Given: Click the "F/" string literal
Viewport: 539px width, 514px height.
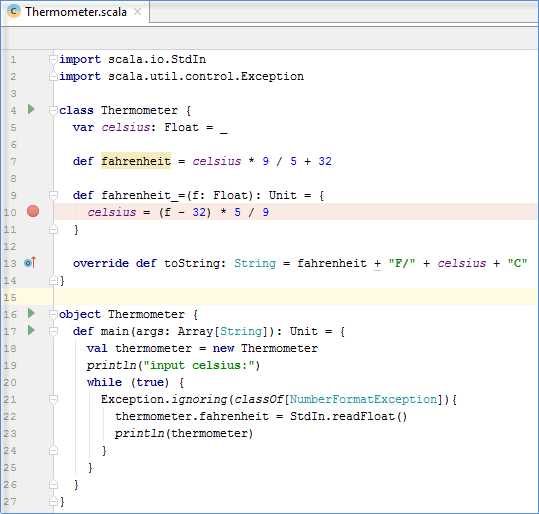Looking at the screenshot, I should [x=402, y=263].
